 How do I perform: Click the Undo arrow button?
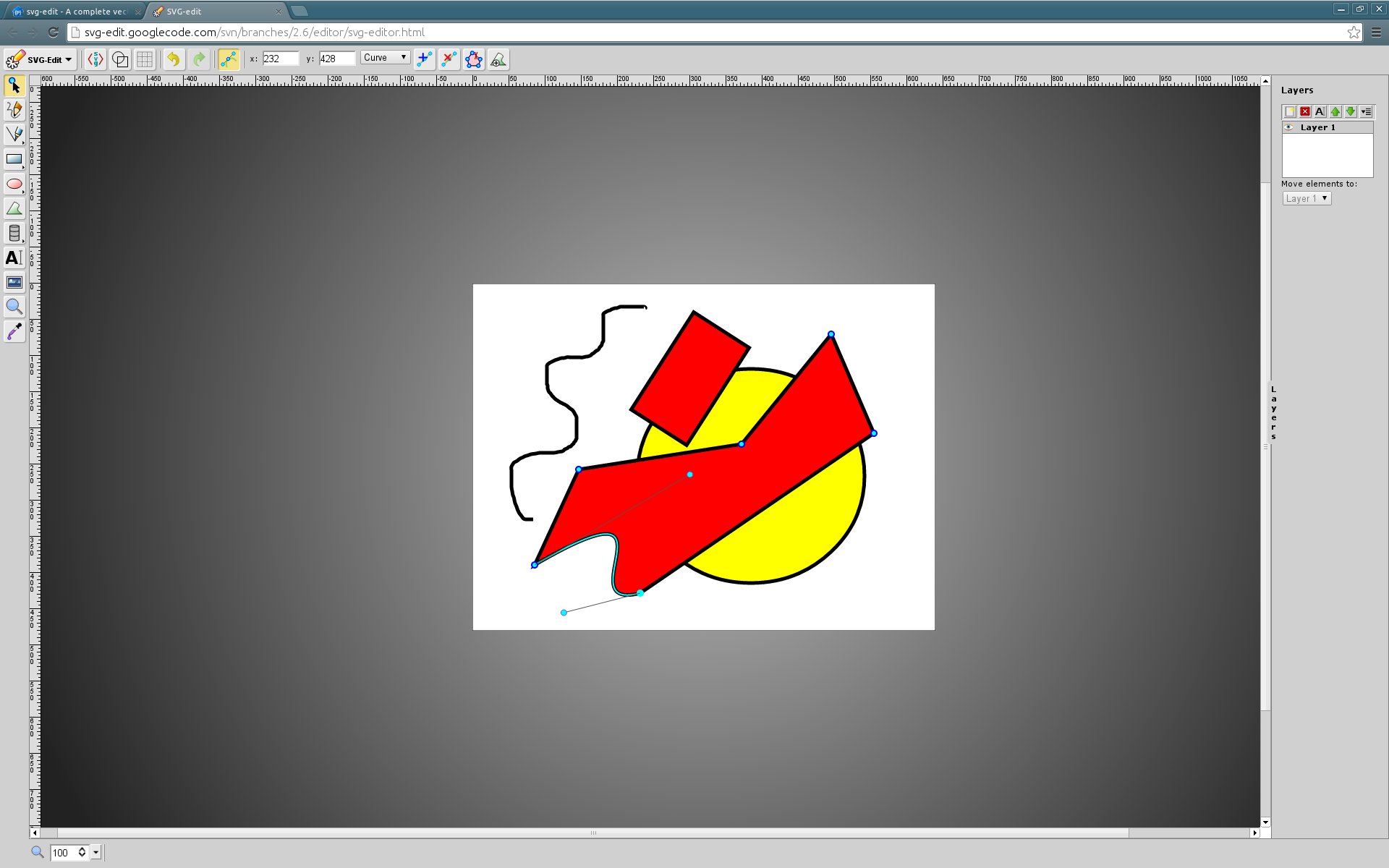coord(174,59)
